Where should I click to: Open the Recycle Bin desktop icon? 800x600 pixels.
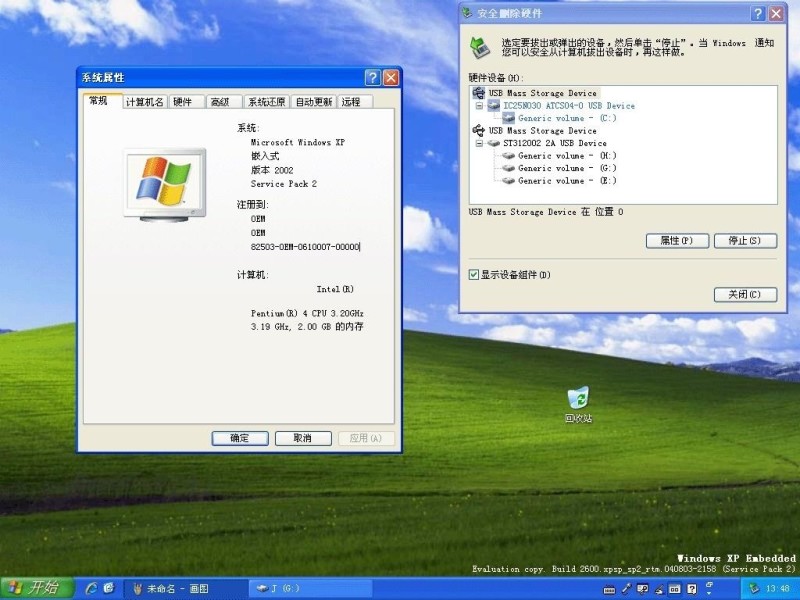tap(578, 399)
